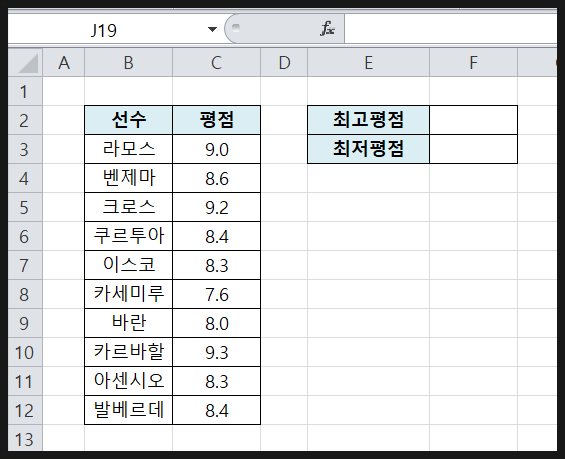Select row 1 header
Viewport: 565px width, 459px height.
click(x=25, y=91)
